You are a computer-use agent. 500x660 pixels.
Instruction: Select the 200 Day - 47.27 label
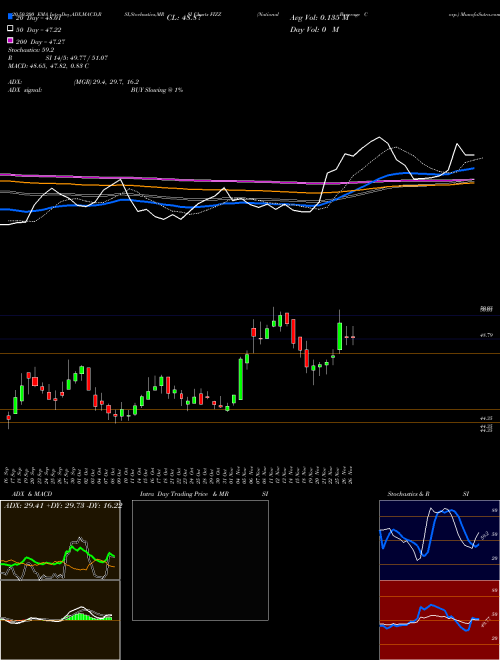(x=40, y=42)
